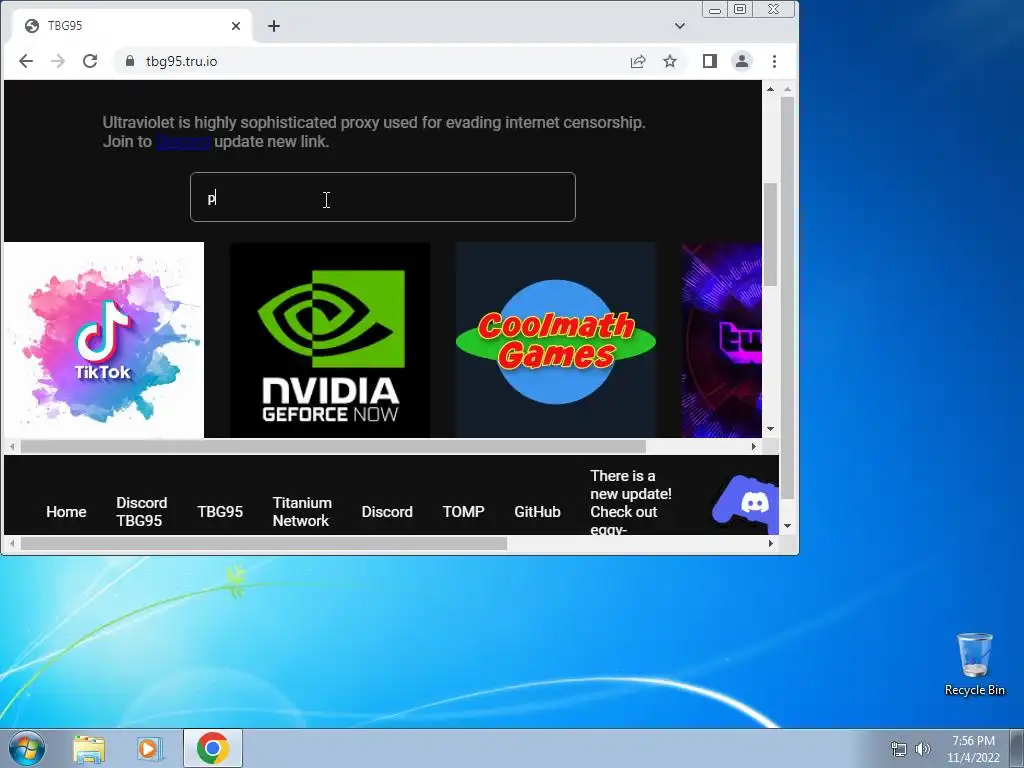Open the Discord footer link
The image size is (1024, 768).
[387, 512]
